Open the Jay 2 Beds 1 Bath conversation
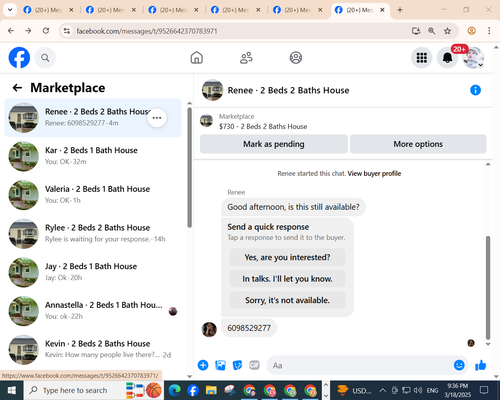Viewport: 500px width, 400px height. click(93, 272)
